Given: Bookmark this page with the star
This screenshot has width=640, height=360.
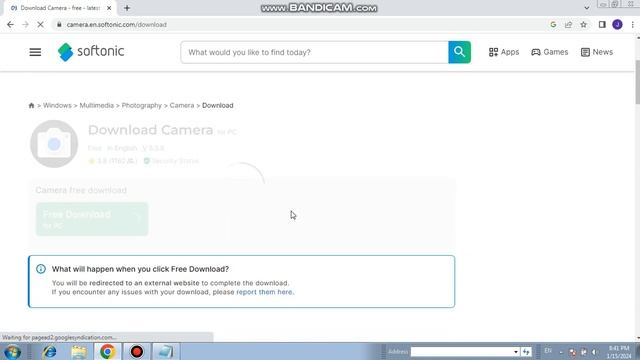Looking at the screenshot, I should pyautogui.click(x=584, y=24).
